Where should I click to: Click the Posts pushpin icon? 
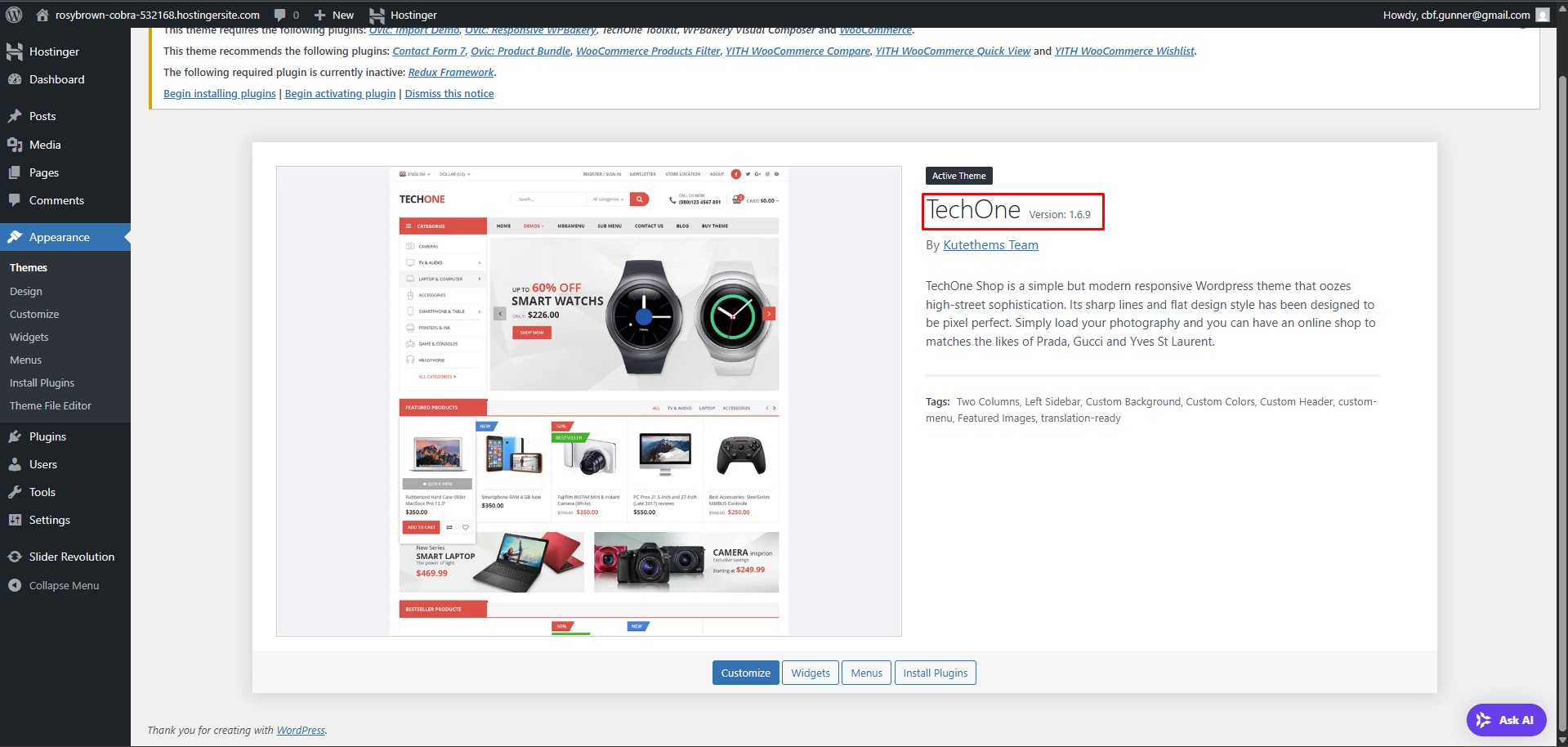point(15,116)
